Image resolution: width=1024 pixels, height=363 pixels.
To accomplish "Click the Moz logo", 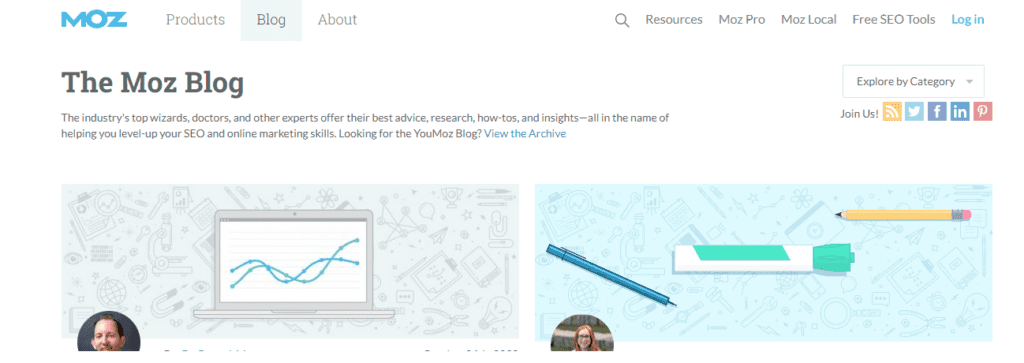I will 94,20.
